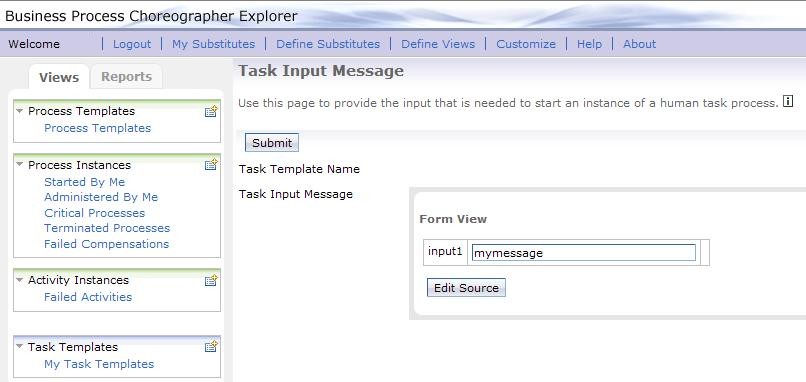Open Define Substitutes page
Image resolution: width=806 pixels, height=382 pixels.
coord(328,44)
